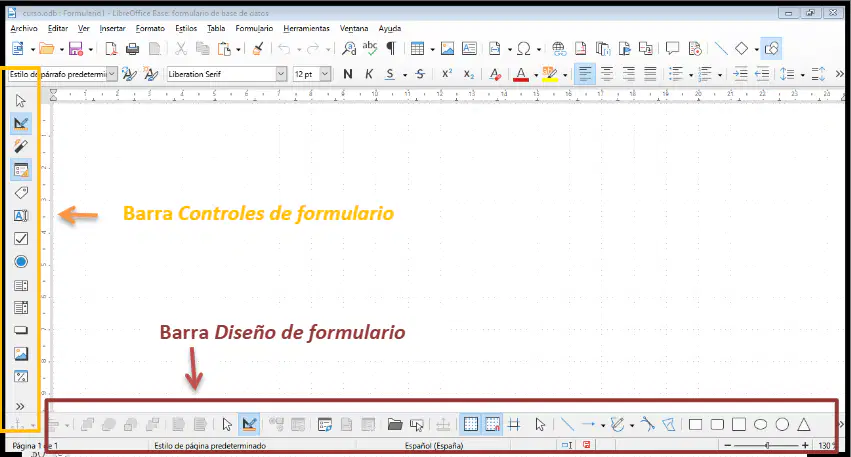Screen dimensions: 851x457
Task: Open the Archivo menu
Action: [x=24, y=28]
